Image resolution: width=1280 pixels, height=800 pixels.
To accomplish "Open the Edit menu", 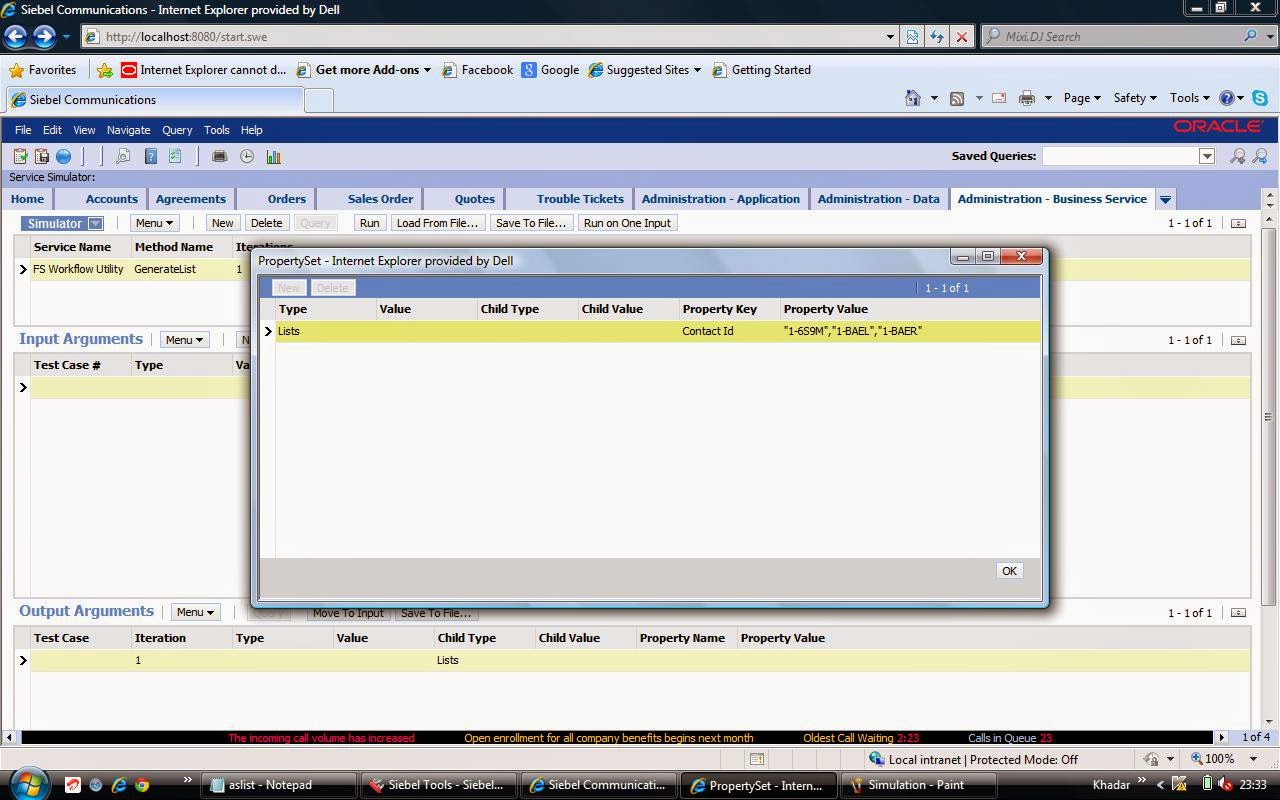I will [52, 130].
